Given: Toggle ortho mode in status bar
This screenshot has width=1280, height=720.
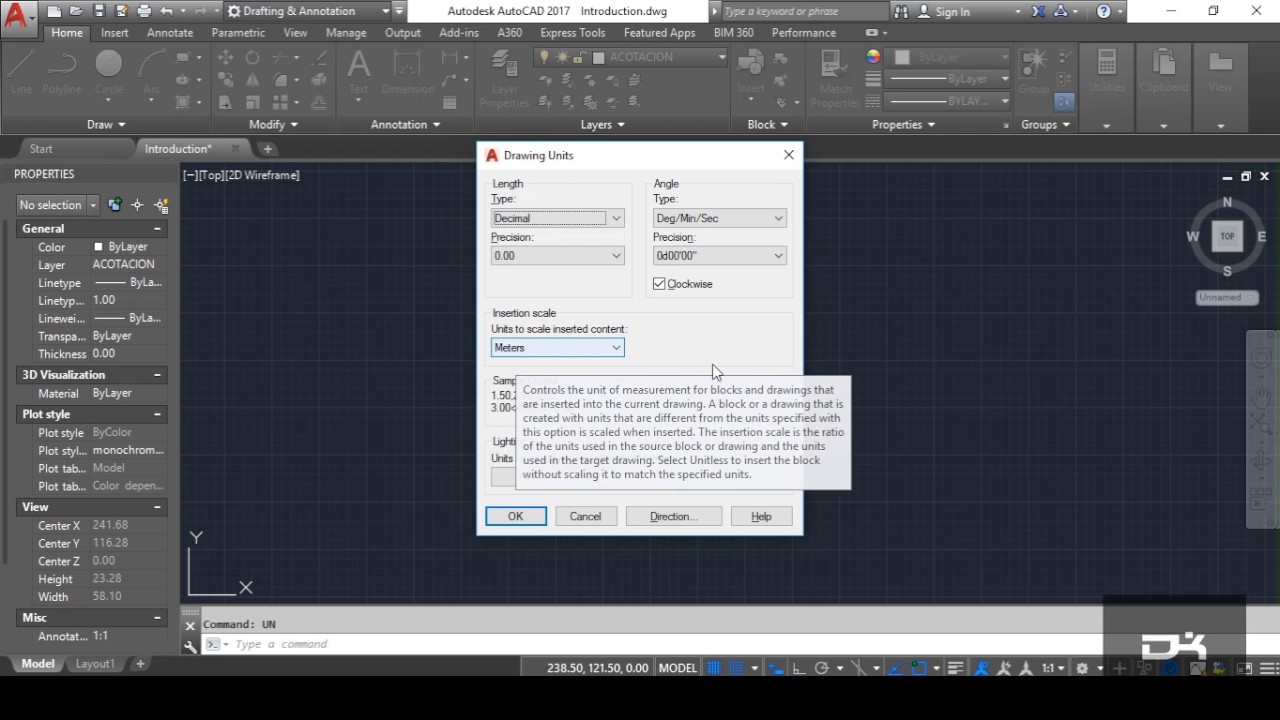Looking at the screenshot, I should coord(800,668).
